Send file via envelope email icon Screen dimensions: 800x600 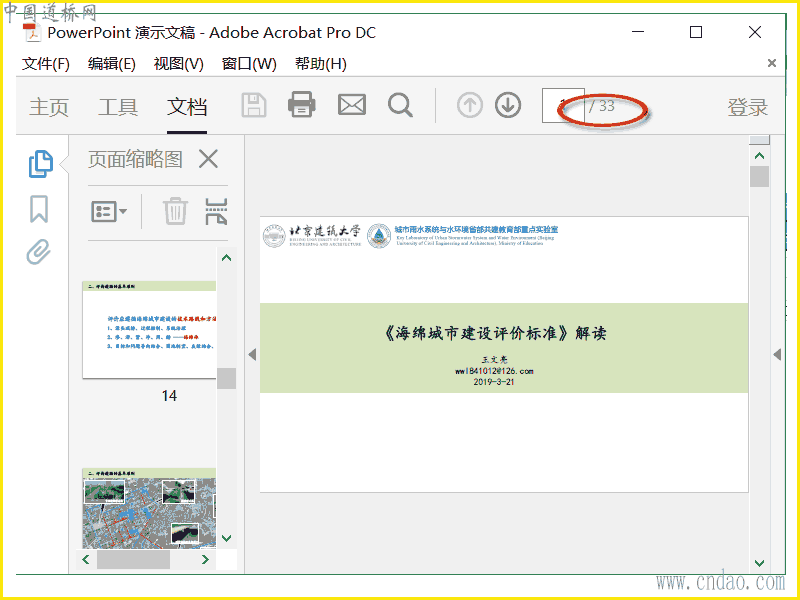click(x=352, y=105)
